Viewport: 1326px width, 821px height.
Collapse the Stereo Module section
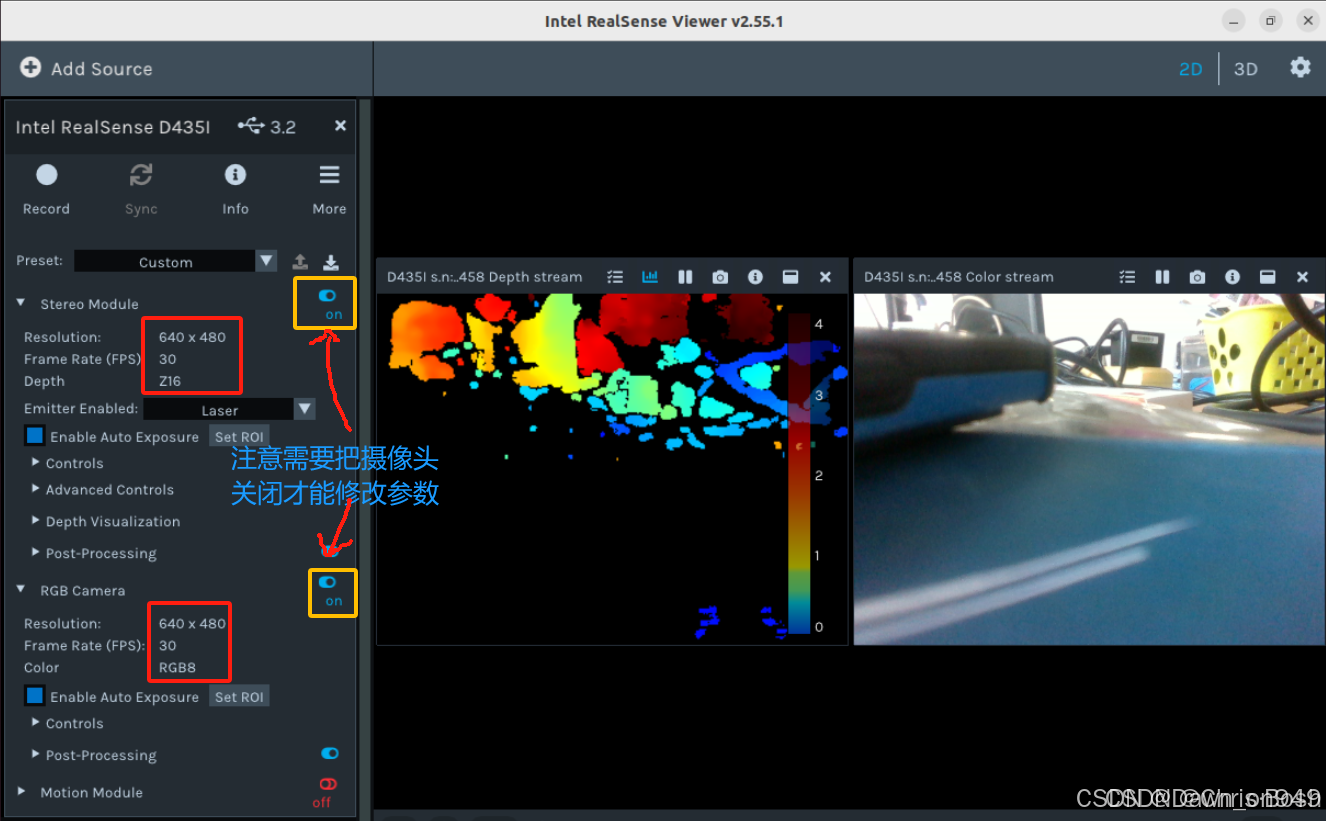pyautogui.click(x=21, y=303)
